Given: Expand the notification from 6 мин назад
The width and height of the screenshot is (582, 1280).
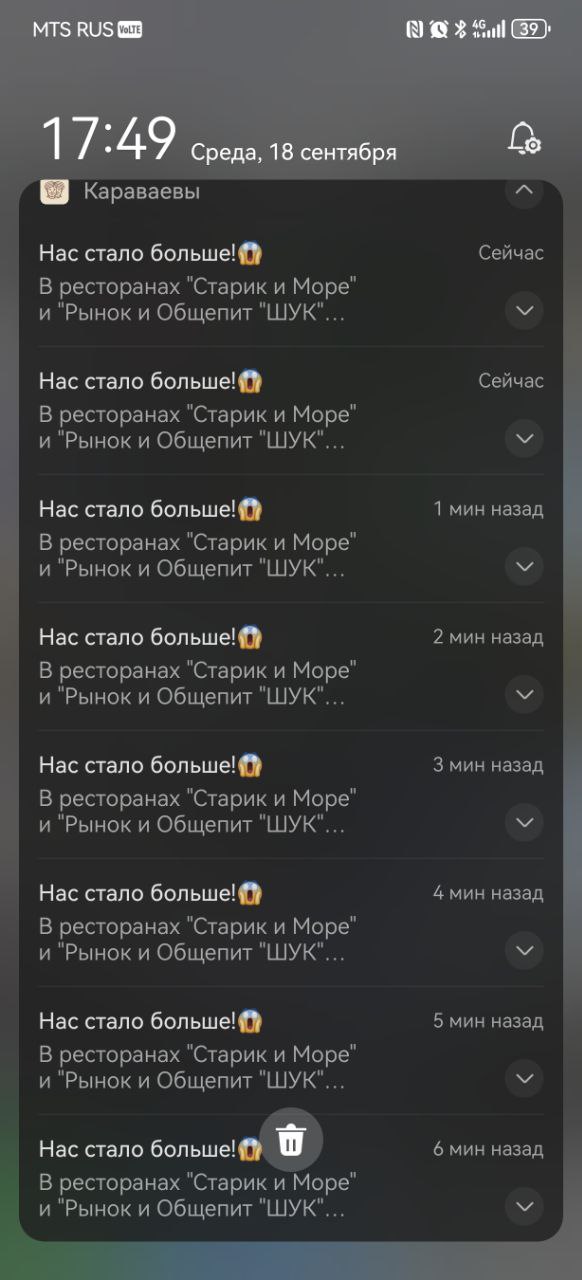Looking at the screenshot, I should [x=524, y=1206].
